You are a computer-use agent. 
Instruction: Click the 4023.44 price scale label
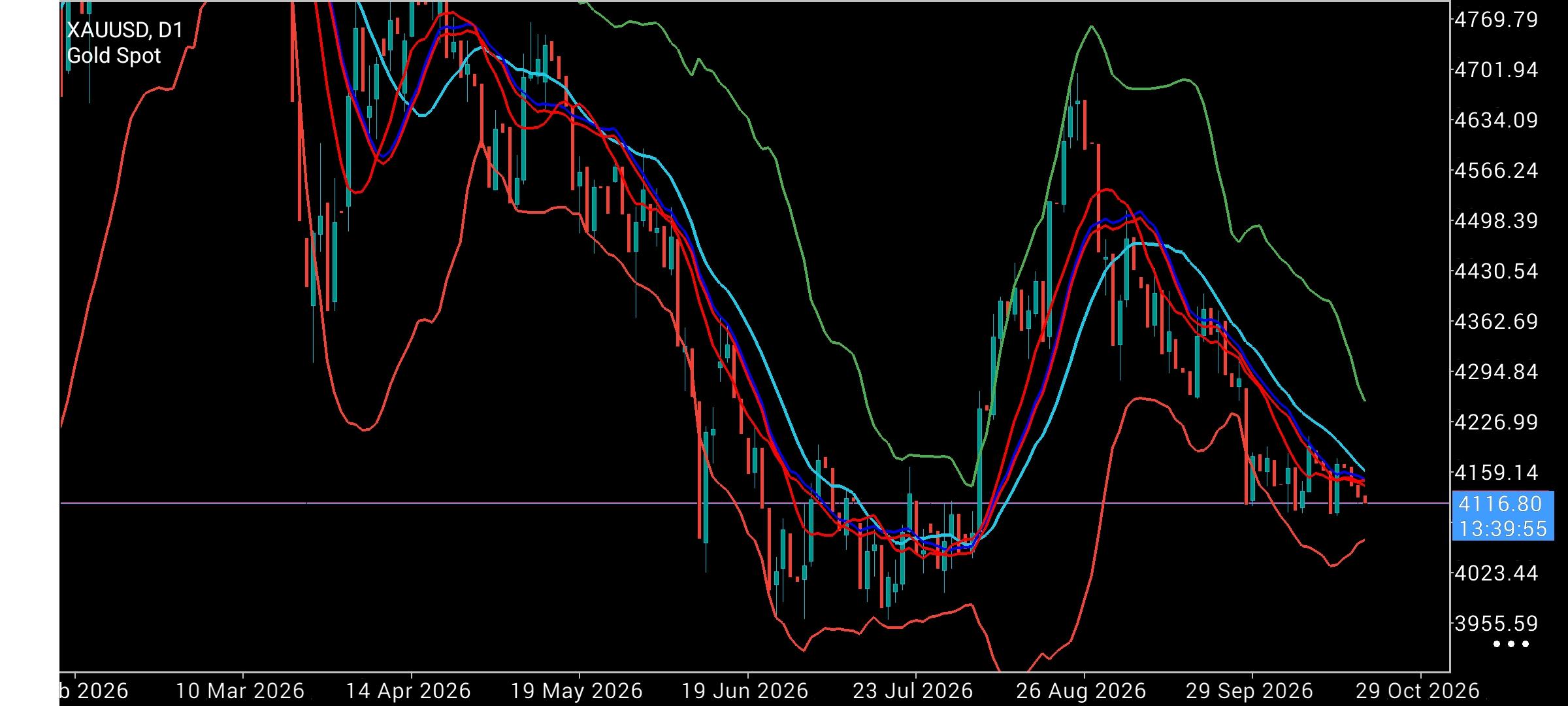pyautogui.click(x=1496, y=573)
